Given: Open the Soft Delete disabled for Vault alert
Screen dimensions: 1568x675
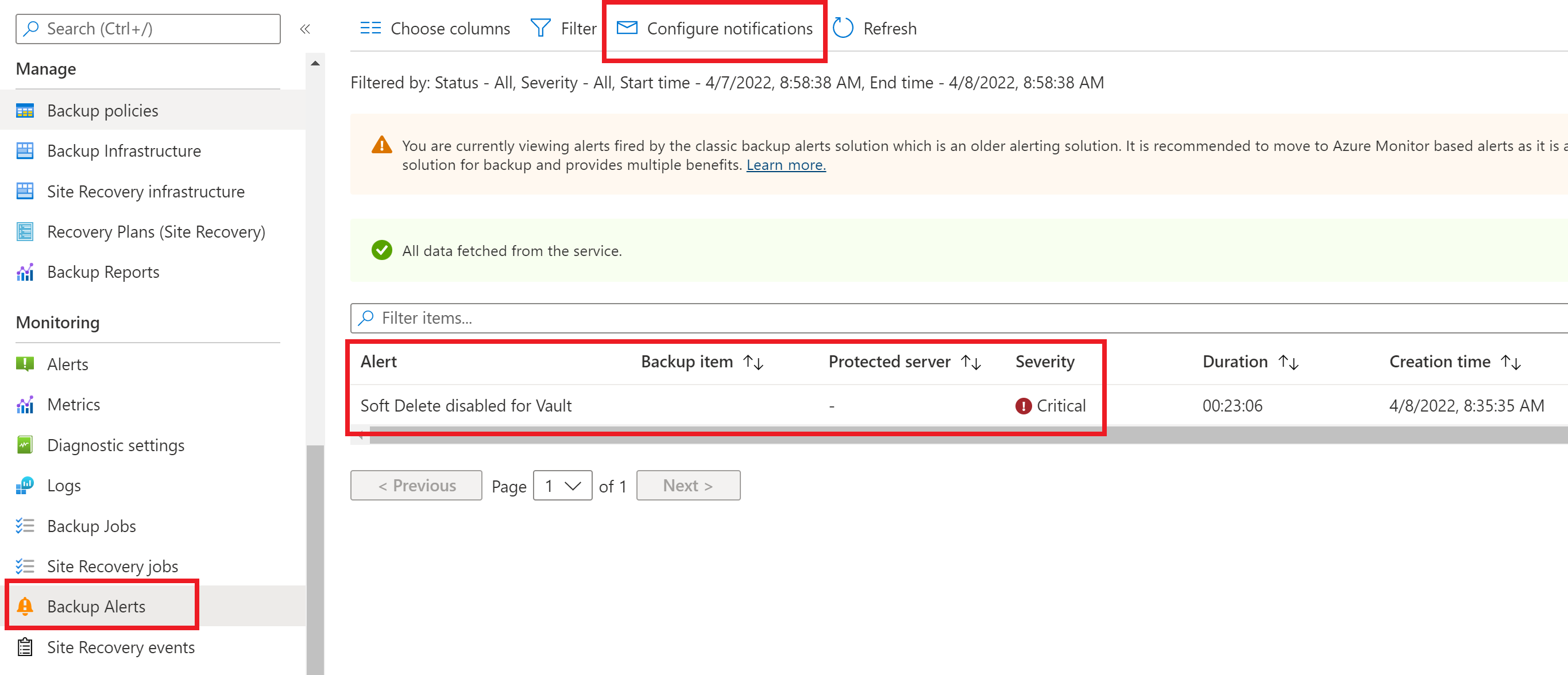Looking at the screenshot, I should point(466,406).
